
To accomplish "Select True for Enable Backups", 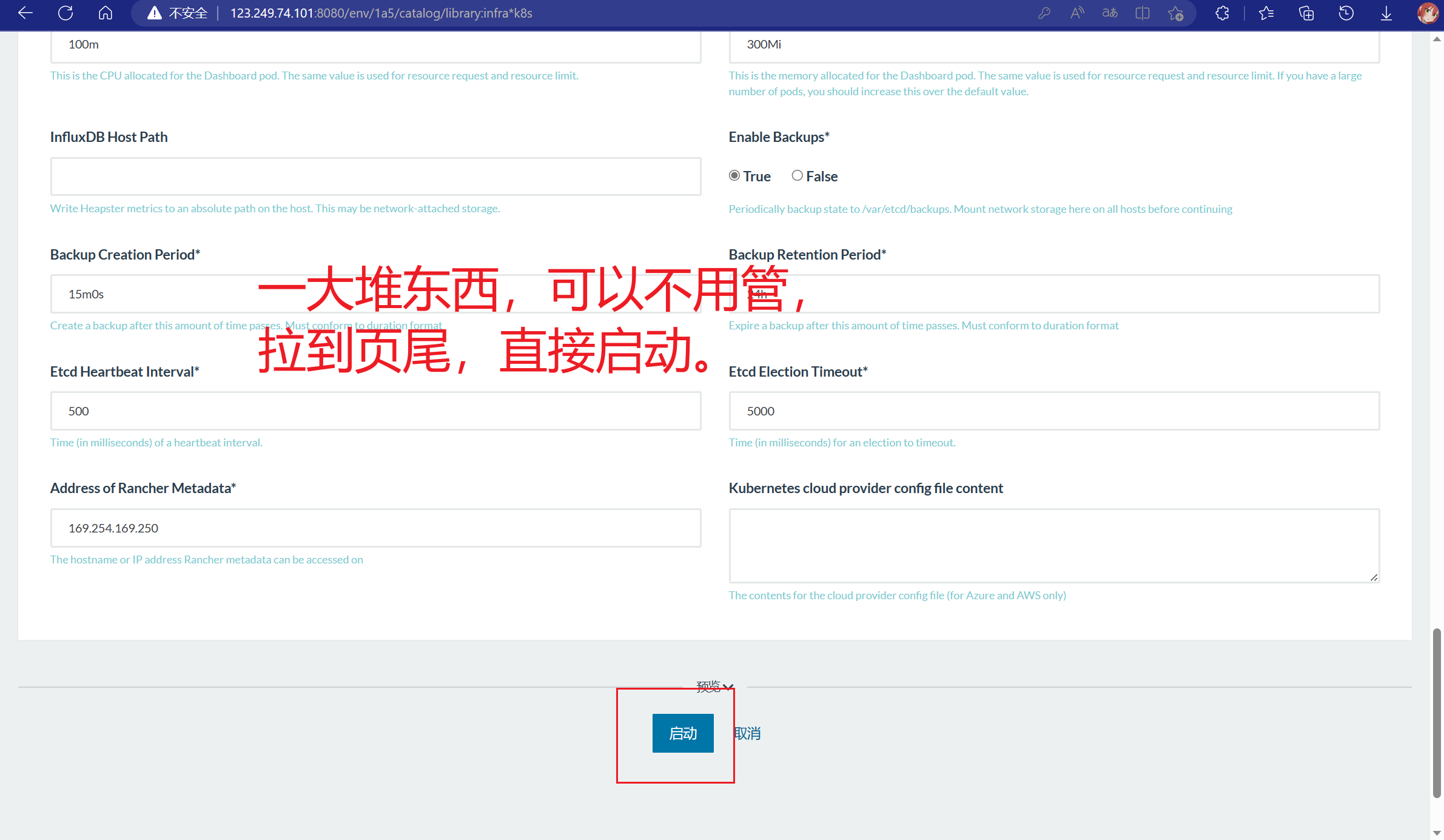I will [734, 176].
